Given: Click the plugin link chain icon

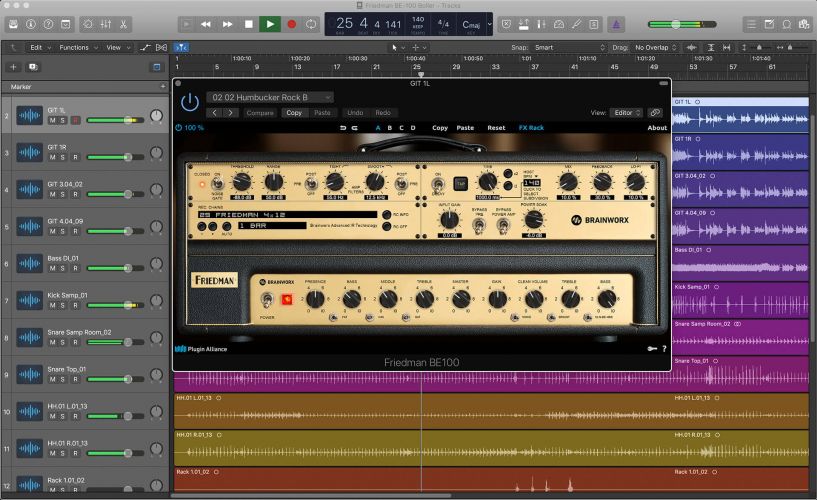Looking at the screenshot, I should coord(655,112).
